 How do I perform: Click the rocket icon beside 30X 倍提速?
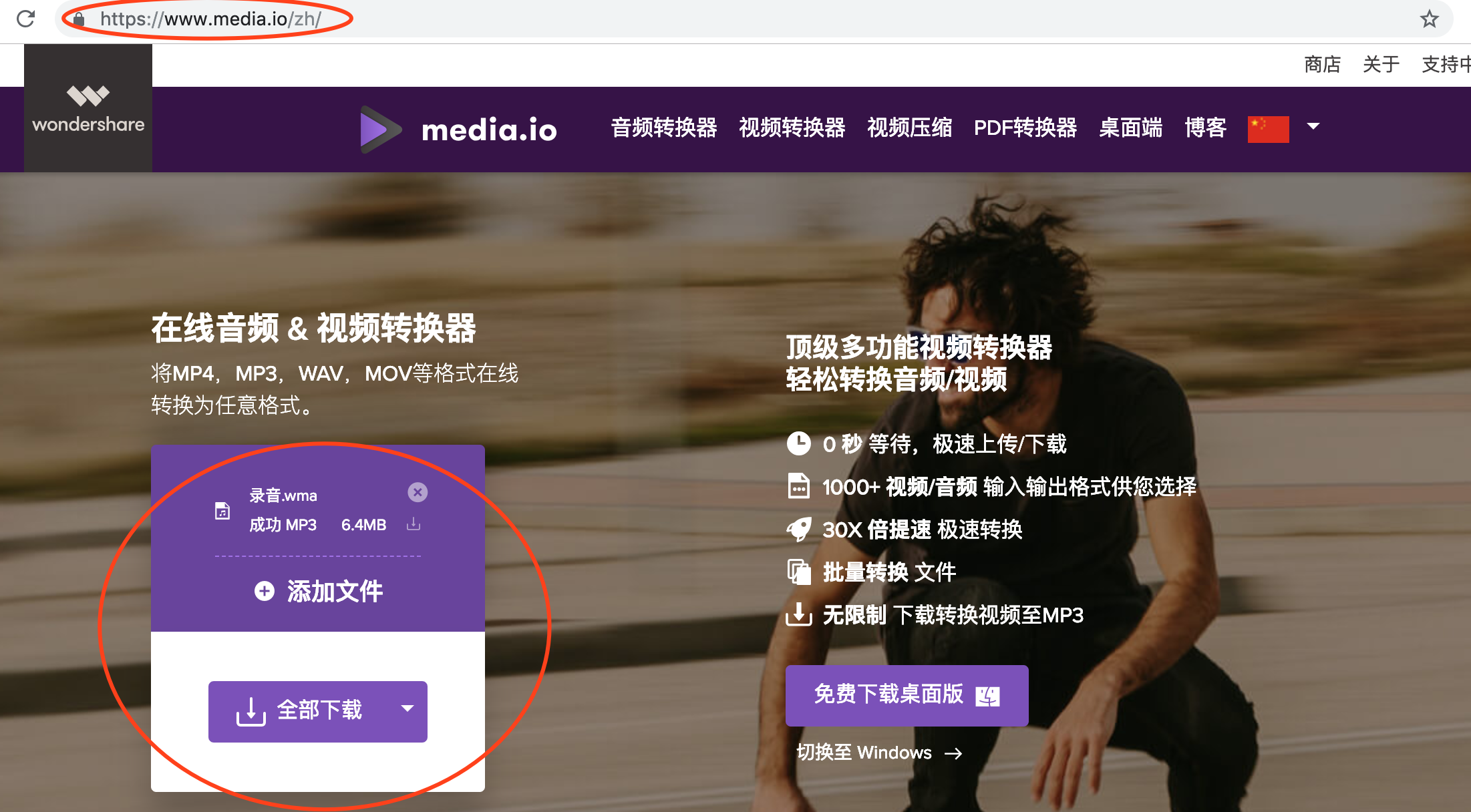click(x=798, y=529)
